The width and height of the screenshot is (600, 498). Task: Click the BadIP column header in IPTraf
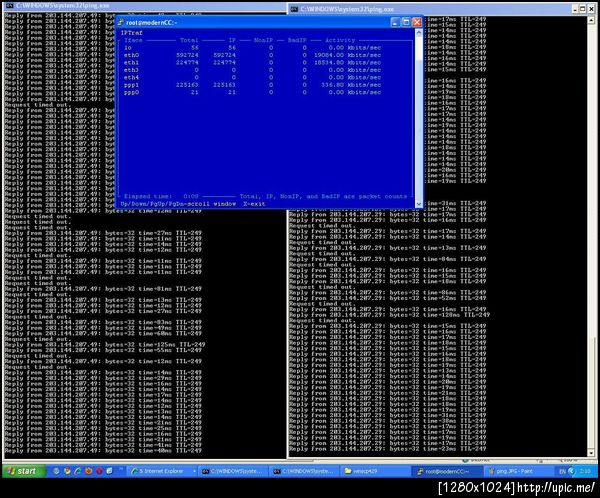click(x=297, y=40)
